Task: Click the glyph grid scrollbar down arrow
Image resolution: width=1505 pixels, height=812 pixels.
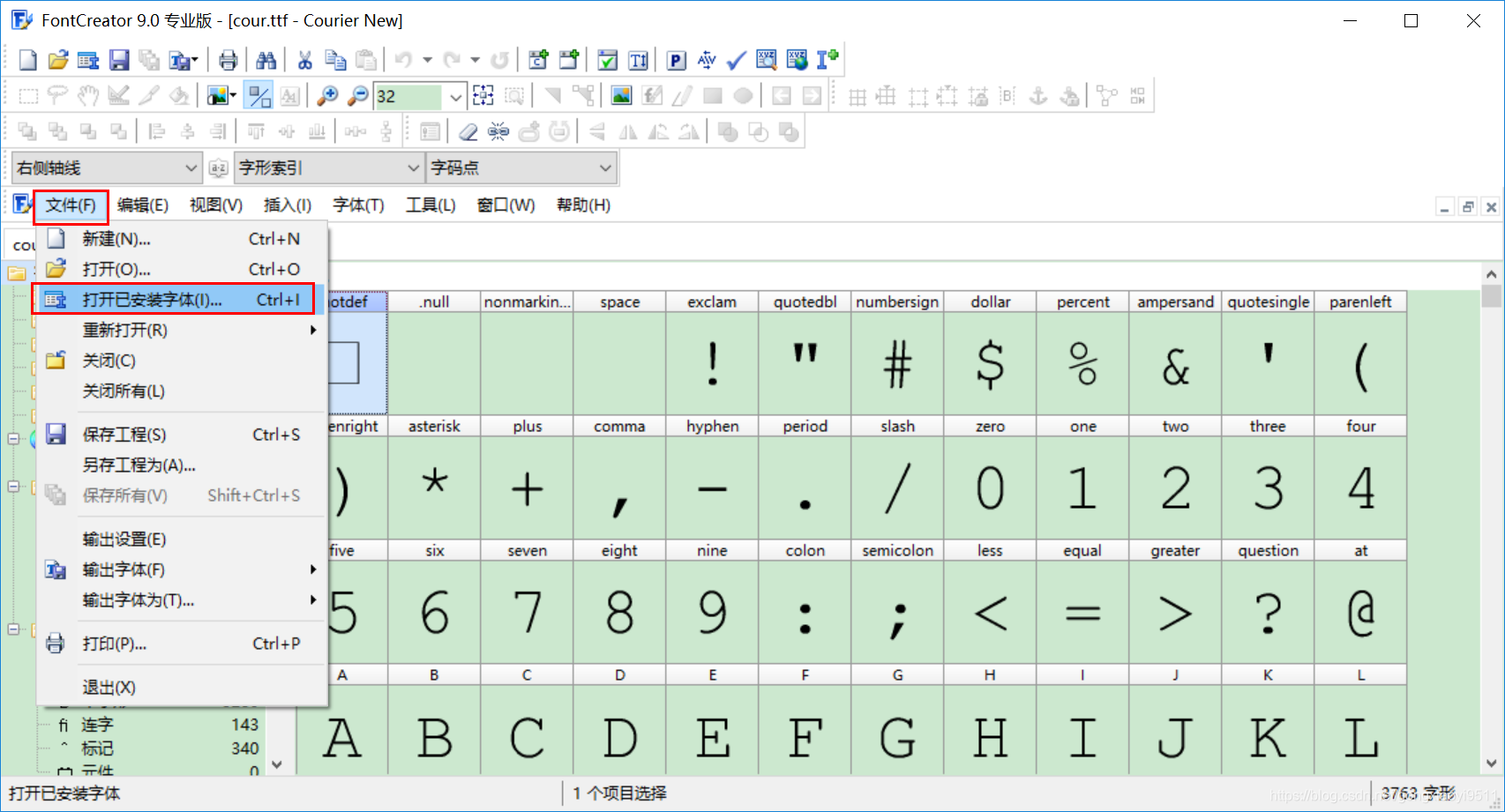Action: 1492,764
